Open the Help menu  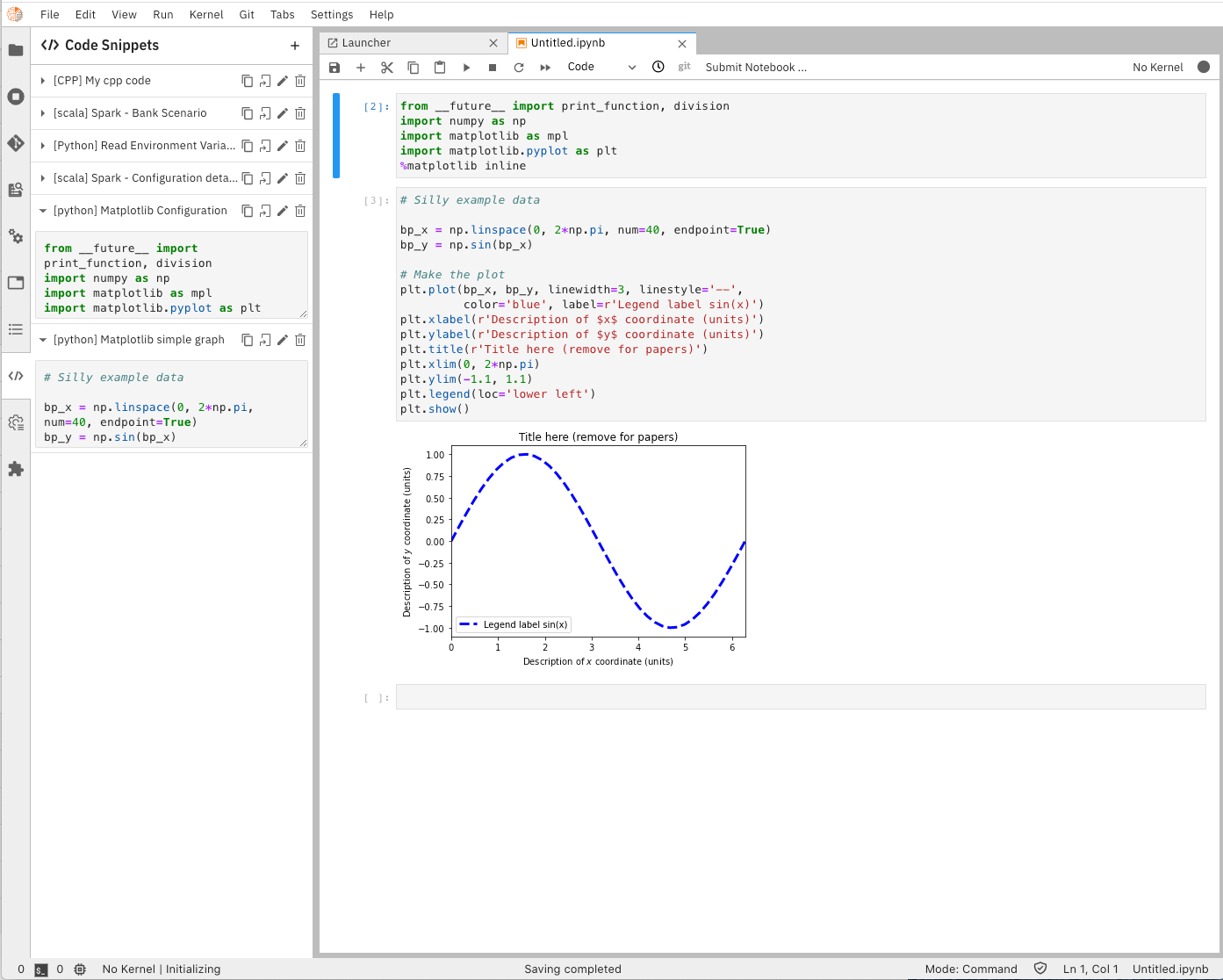click(x=381, y=15)
